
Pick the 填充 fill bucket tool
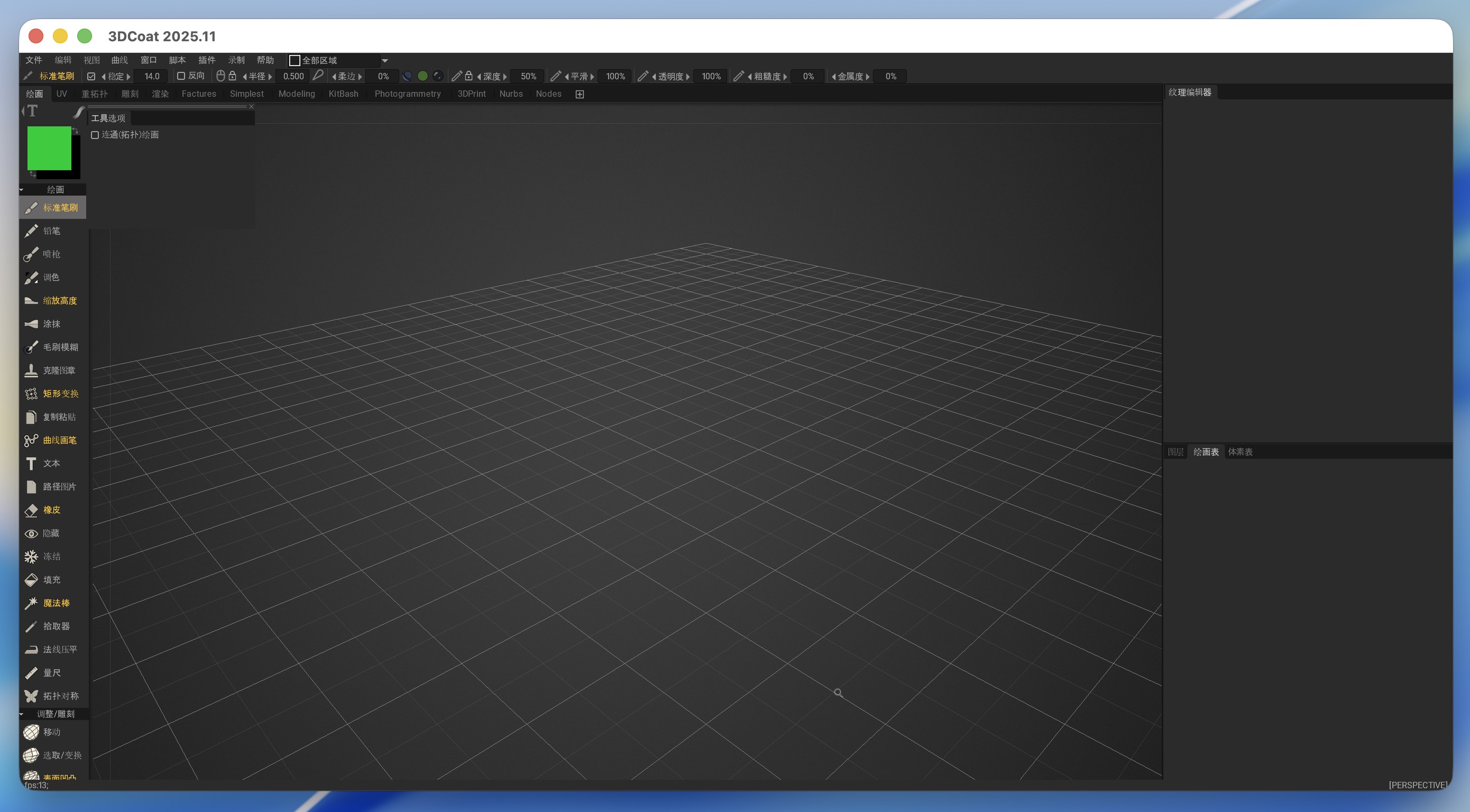tap(51, 580)
